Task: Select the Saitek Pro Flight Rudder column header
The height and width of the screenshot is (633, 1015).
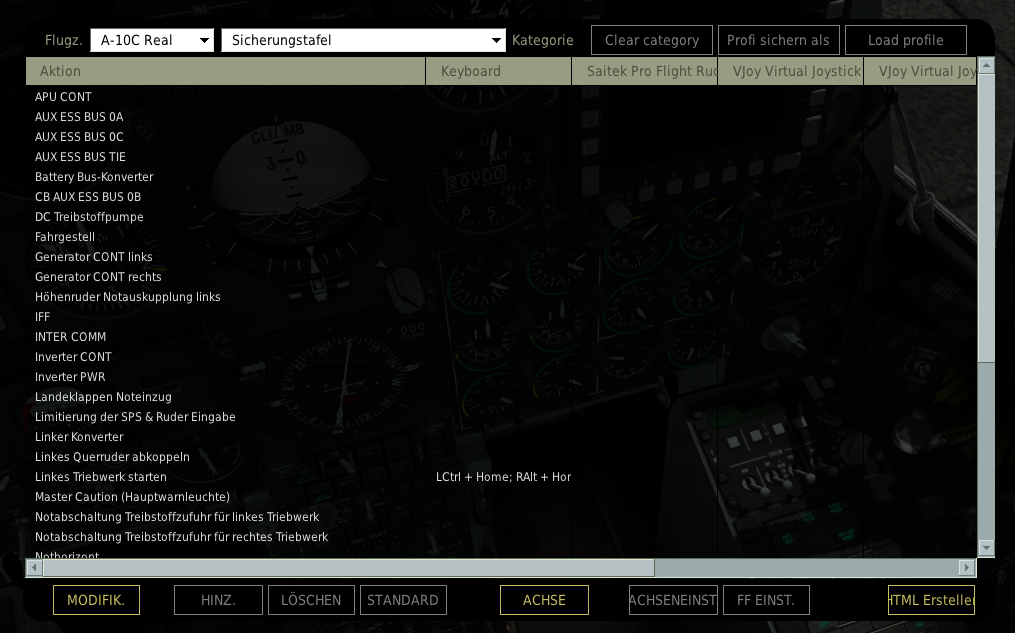Action: 645,71
